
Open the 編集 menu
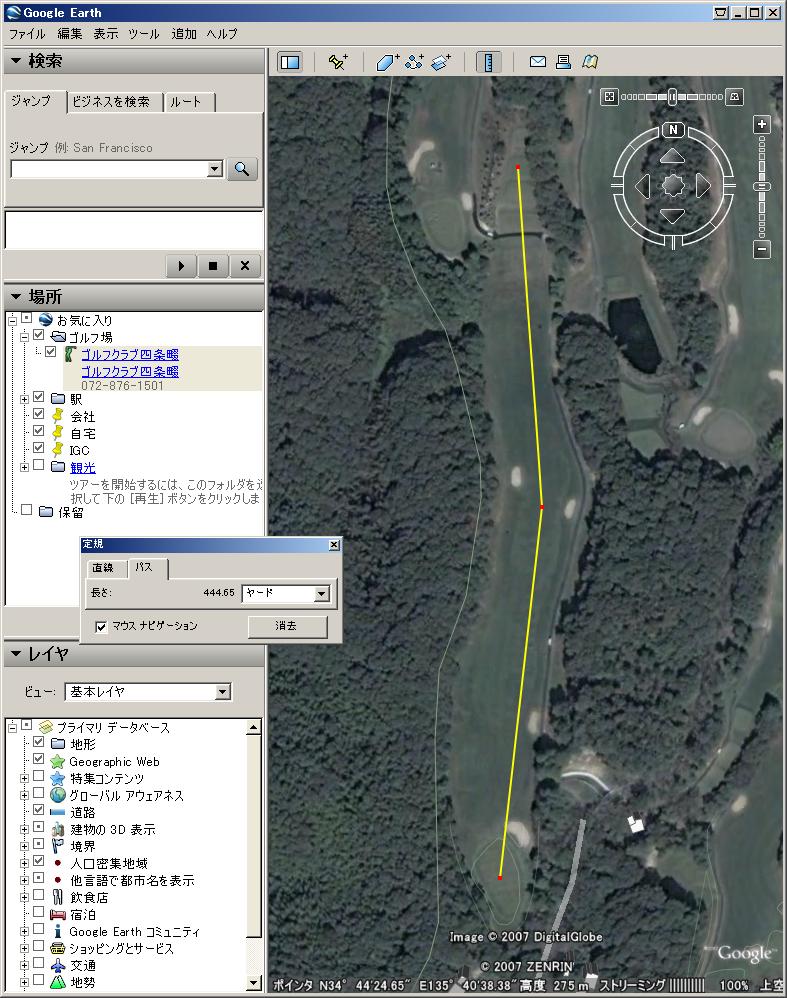click(70, 34)
